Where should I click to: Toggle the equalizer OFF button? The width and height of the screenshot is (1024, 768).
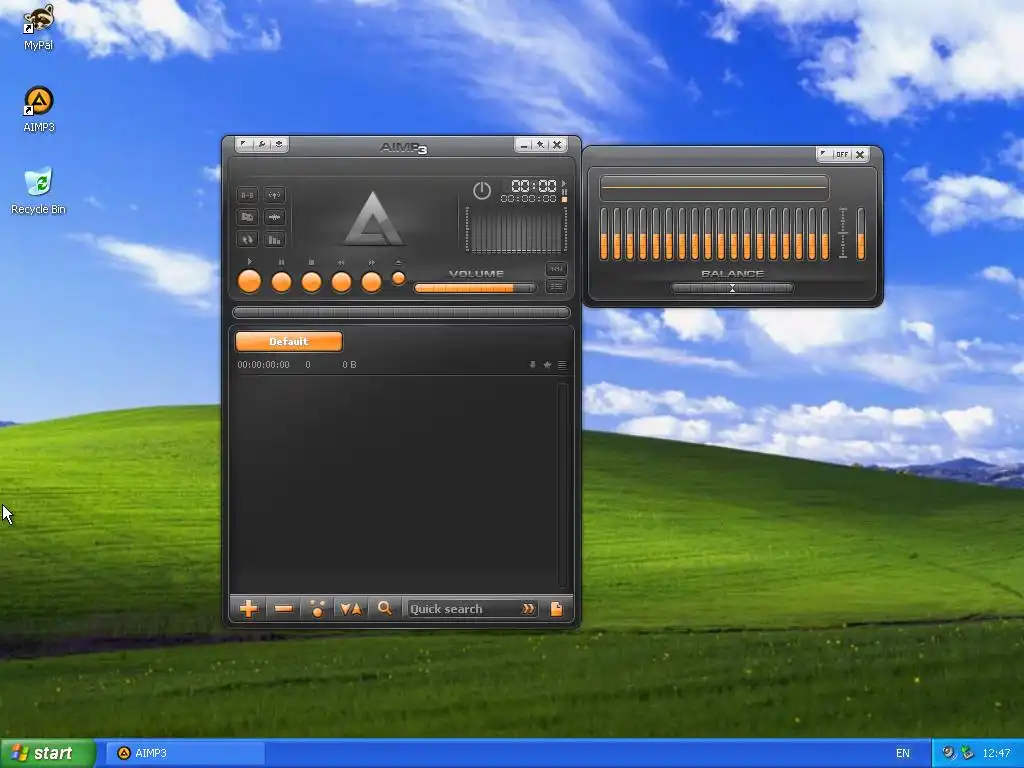(842, 155)
